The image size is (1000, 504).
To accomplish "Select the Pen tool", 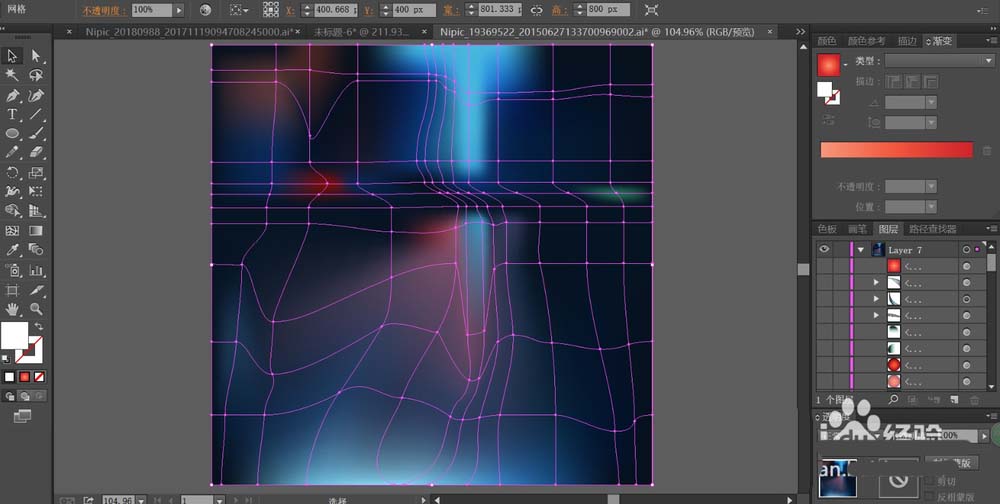I will coord(12,95).
